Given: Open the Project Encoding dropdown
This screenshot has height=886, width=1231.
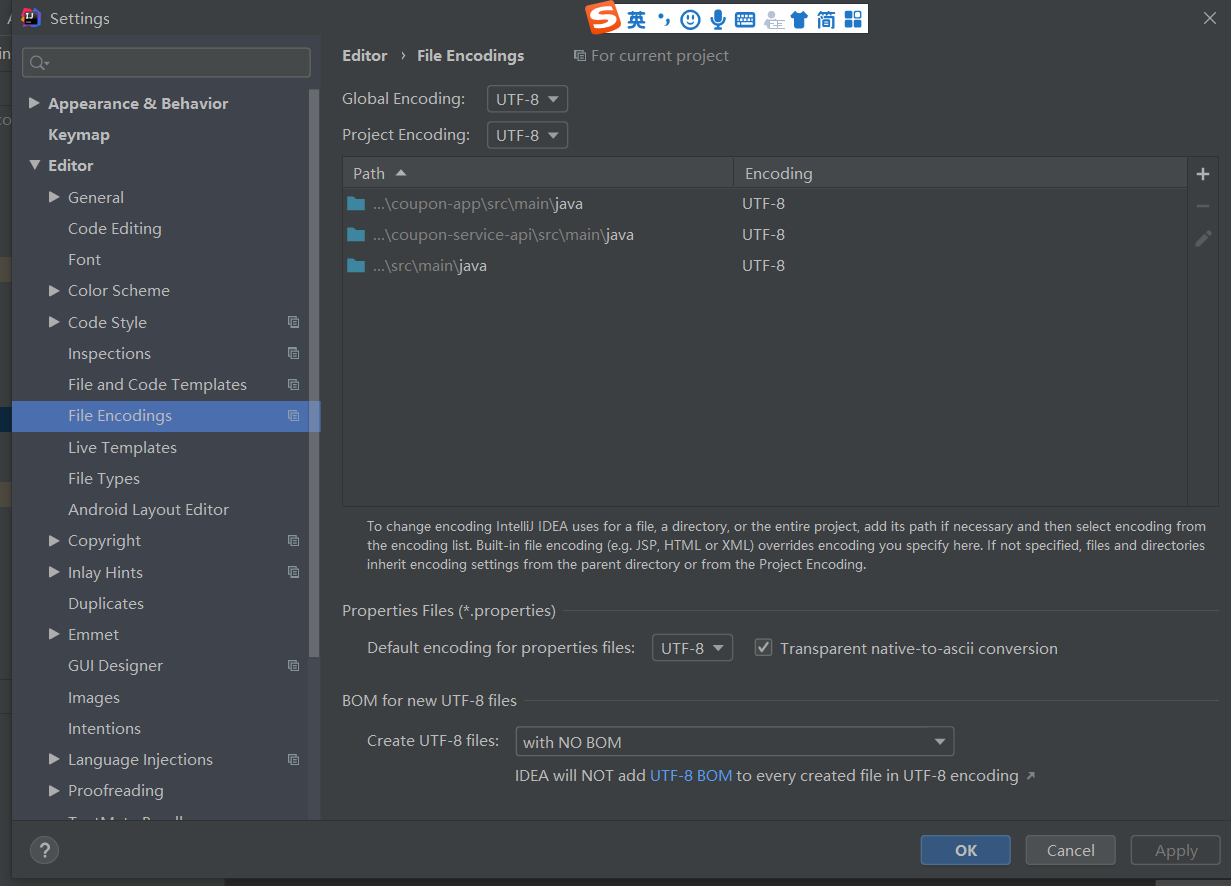Looking at the screenshot, I should 527,135.
